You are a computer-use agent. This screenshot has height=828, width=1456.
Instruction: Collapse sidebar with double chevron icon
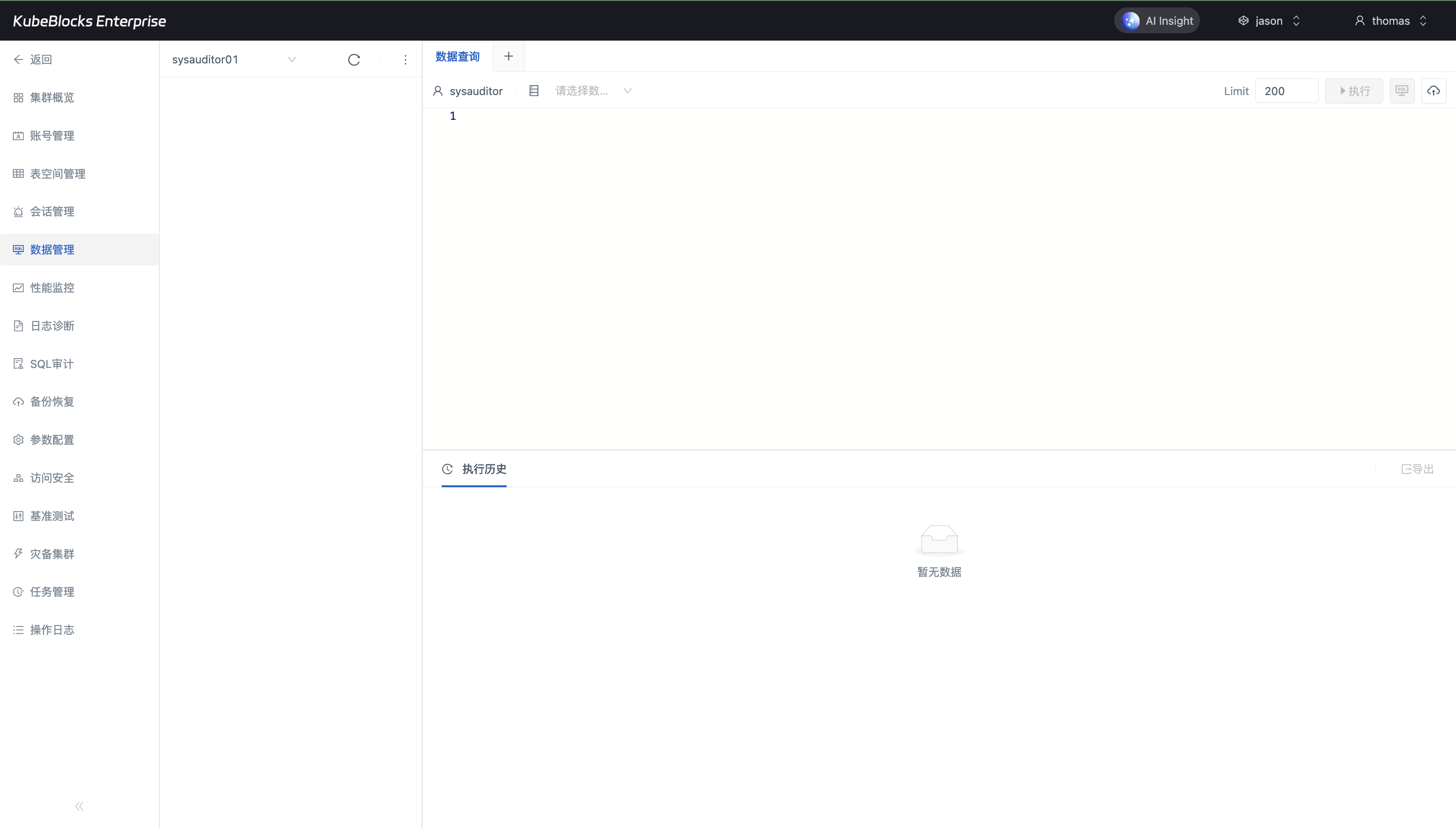click(x=79, y=806)
